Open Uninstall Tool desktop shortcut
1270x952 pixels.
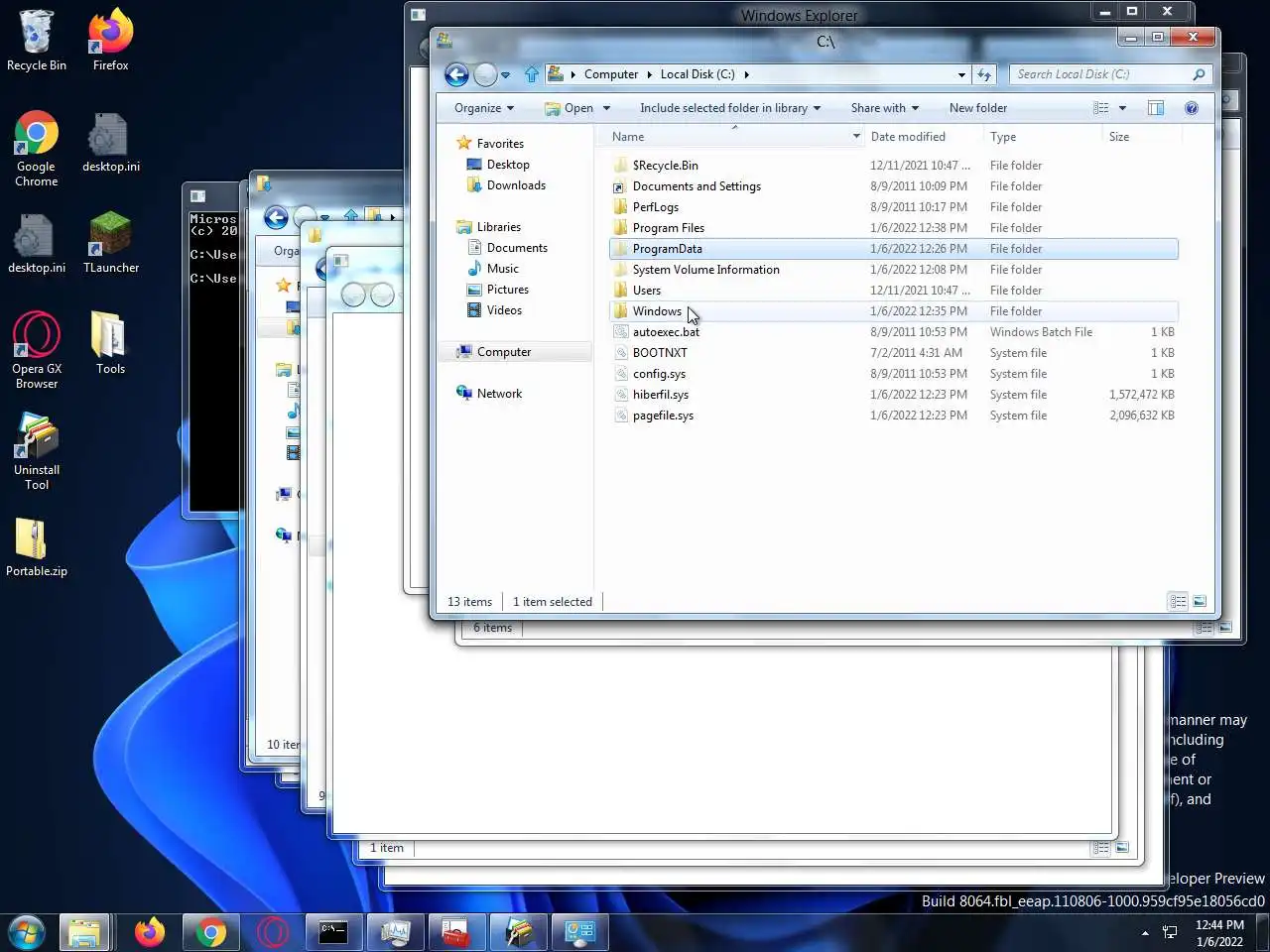[37, 452]
